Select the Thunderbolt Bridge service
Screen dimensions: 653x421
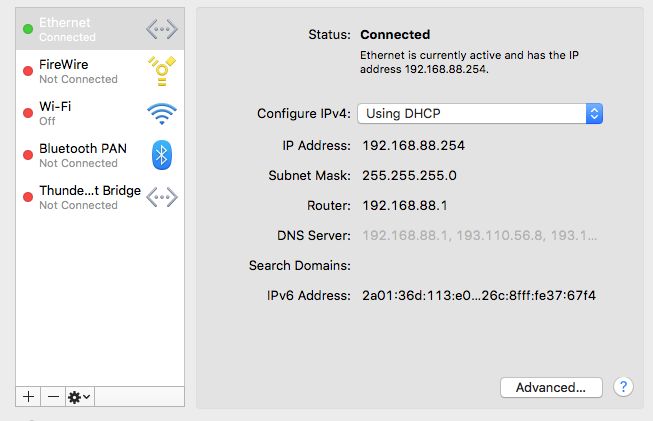100,197
